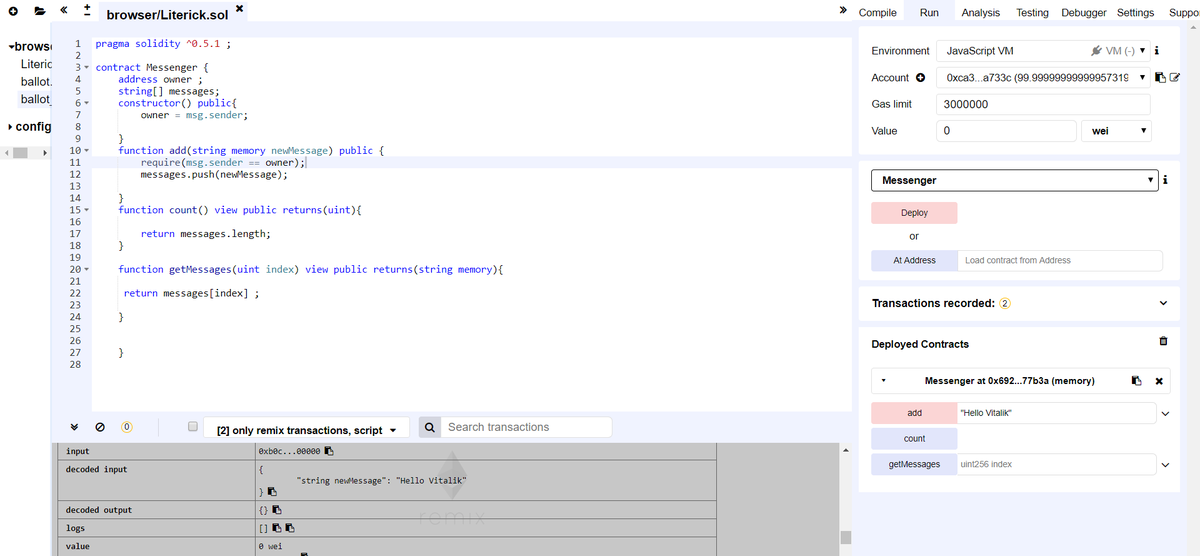Open wei unit dropdown
1200x556 pixels.
tap(1116, 131)
